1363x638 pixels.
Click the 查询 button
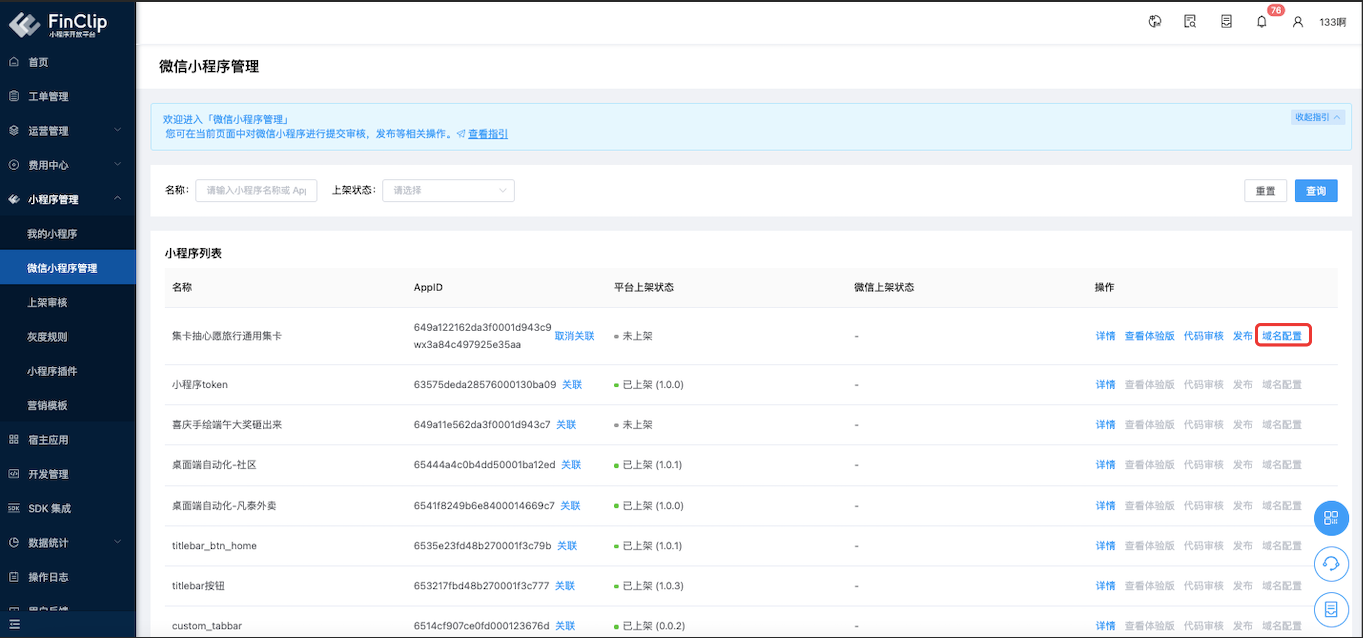1316,191
